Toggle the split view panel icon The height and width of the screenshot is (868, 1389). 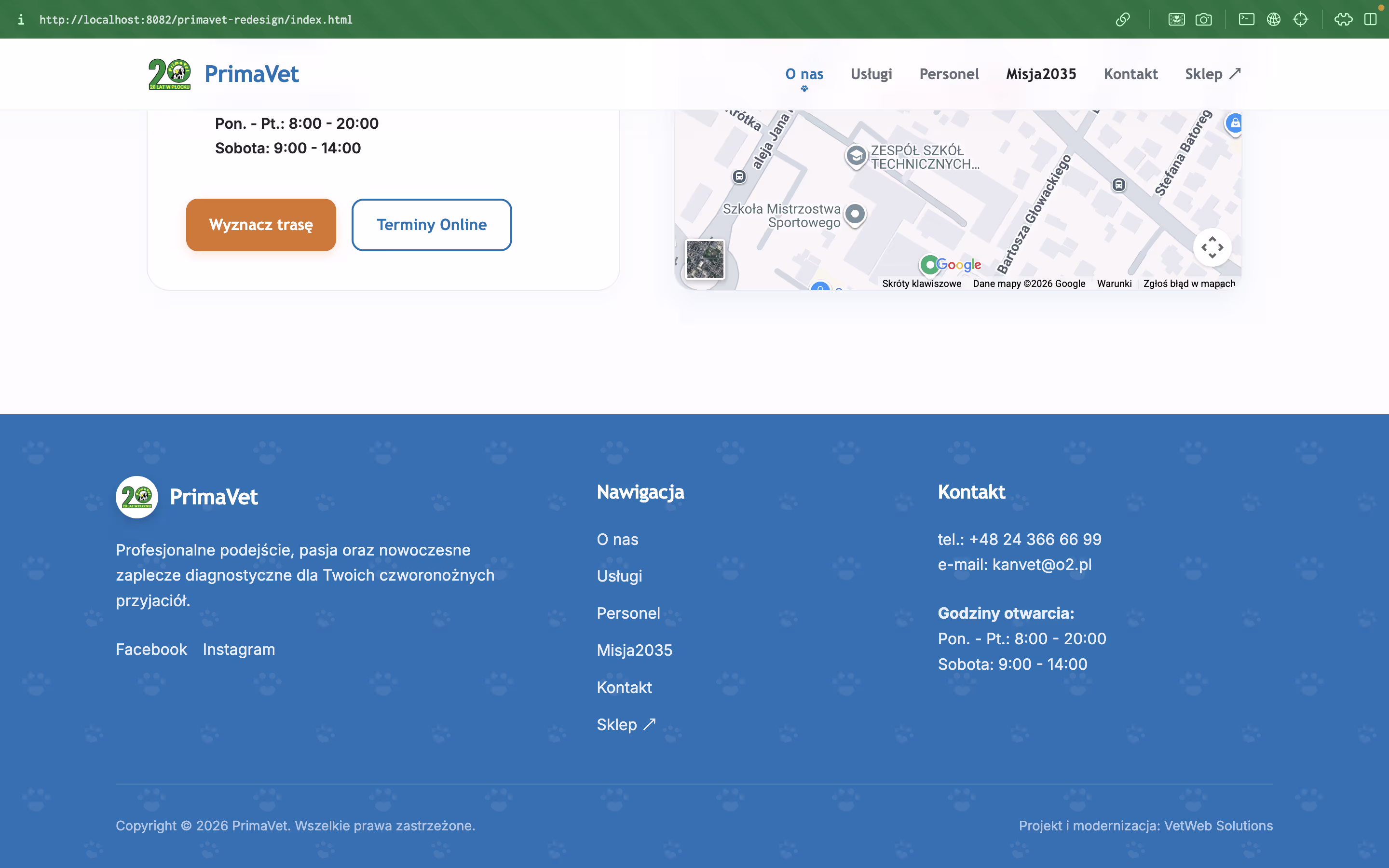(1371, 19)
